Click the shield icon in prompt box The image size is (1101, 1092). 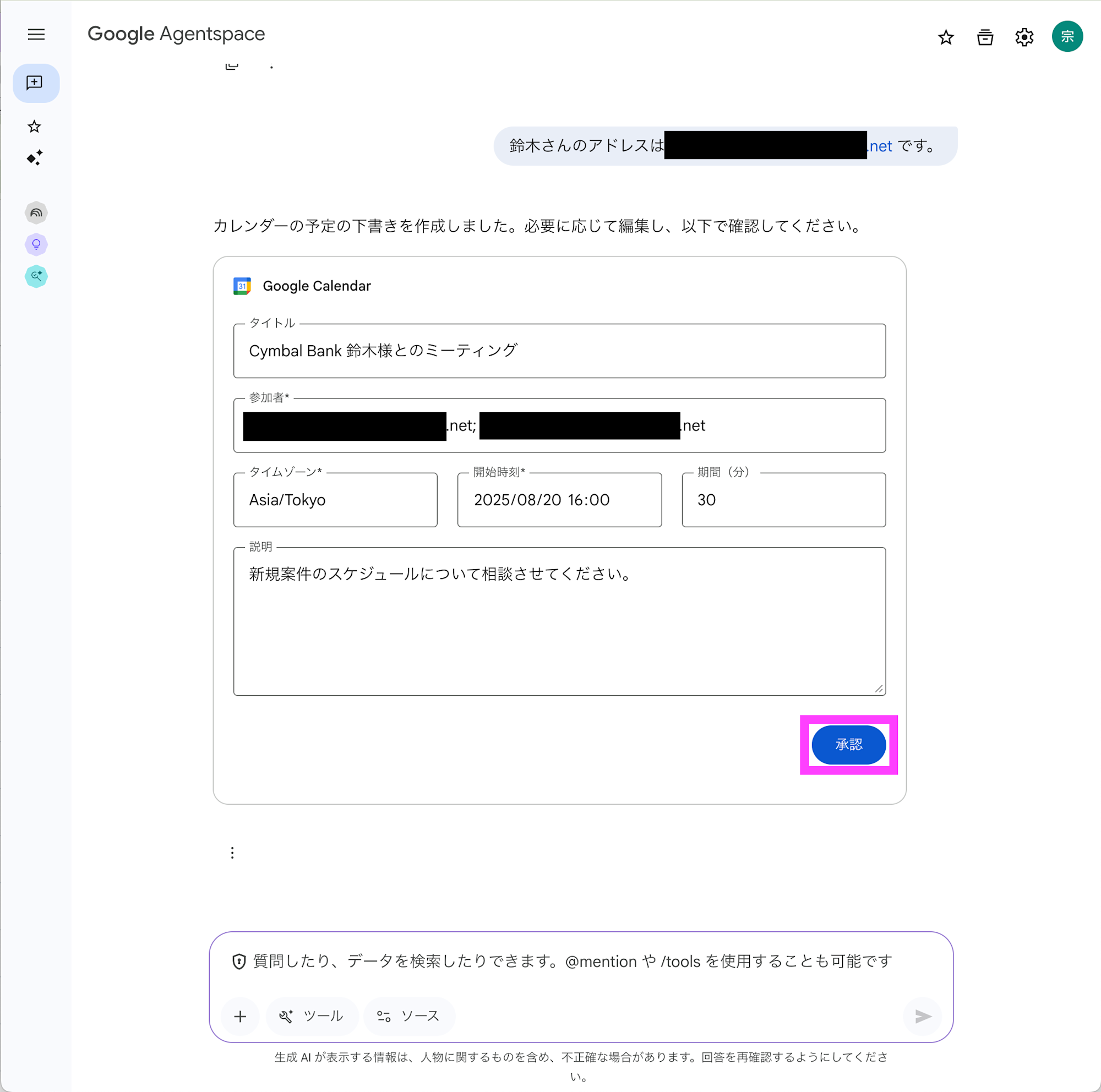[239, 962]
